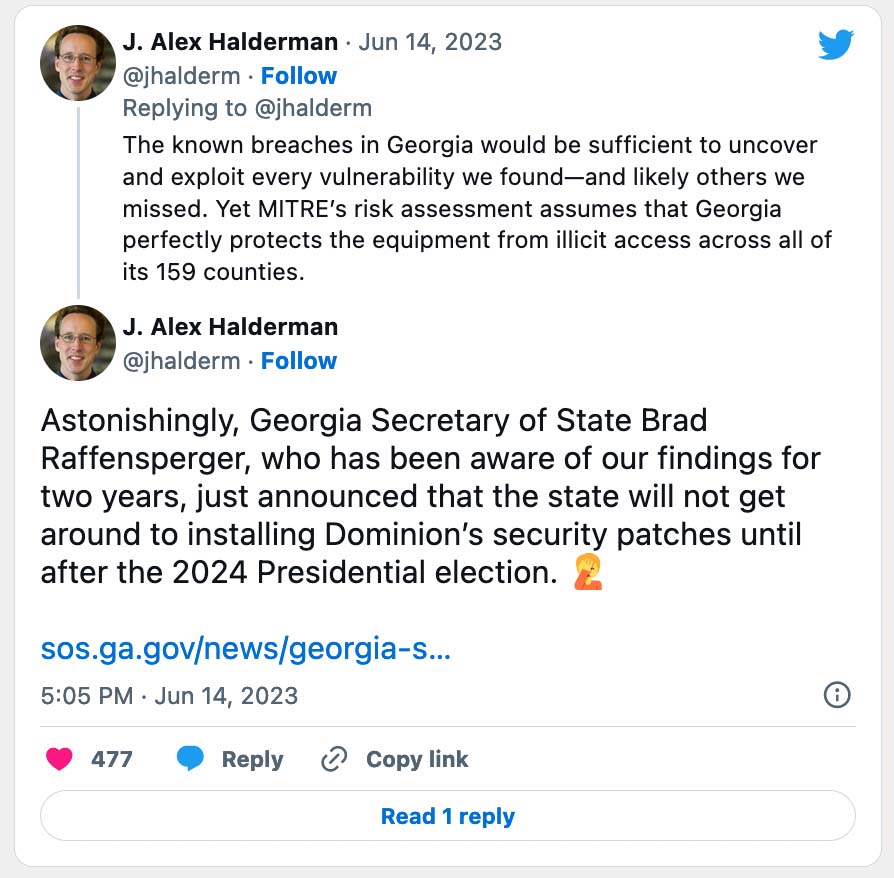The image size is (894, 878).
Task: Click the copy link chain icon
Action: (333, 760)
